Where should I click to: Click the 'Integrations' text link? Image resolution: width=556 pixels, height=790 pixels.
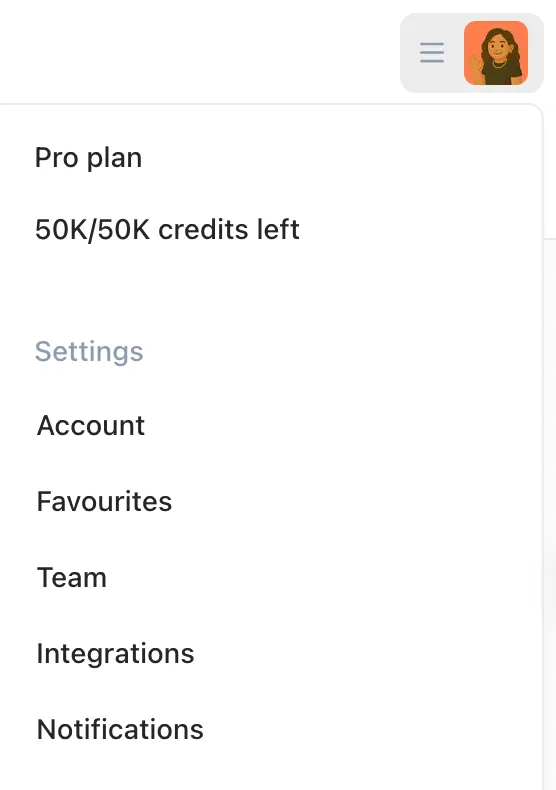coord(115,654)
